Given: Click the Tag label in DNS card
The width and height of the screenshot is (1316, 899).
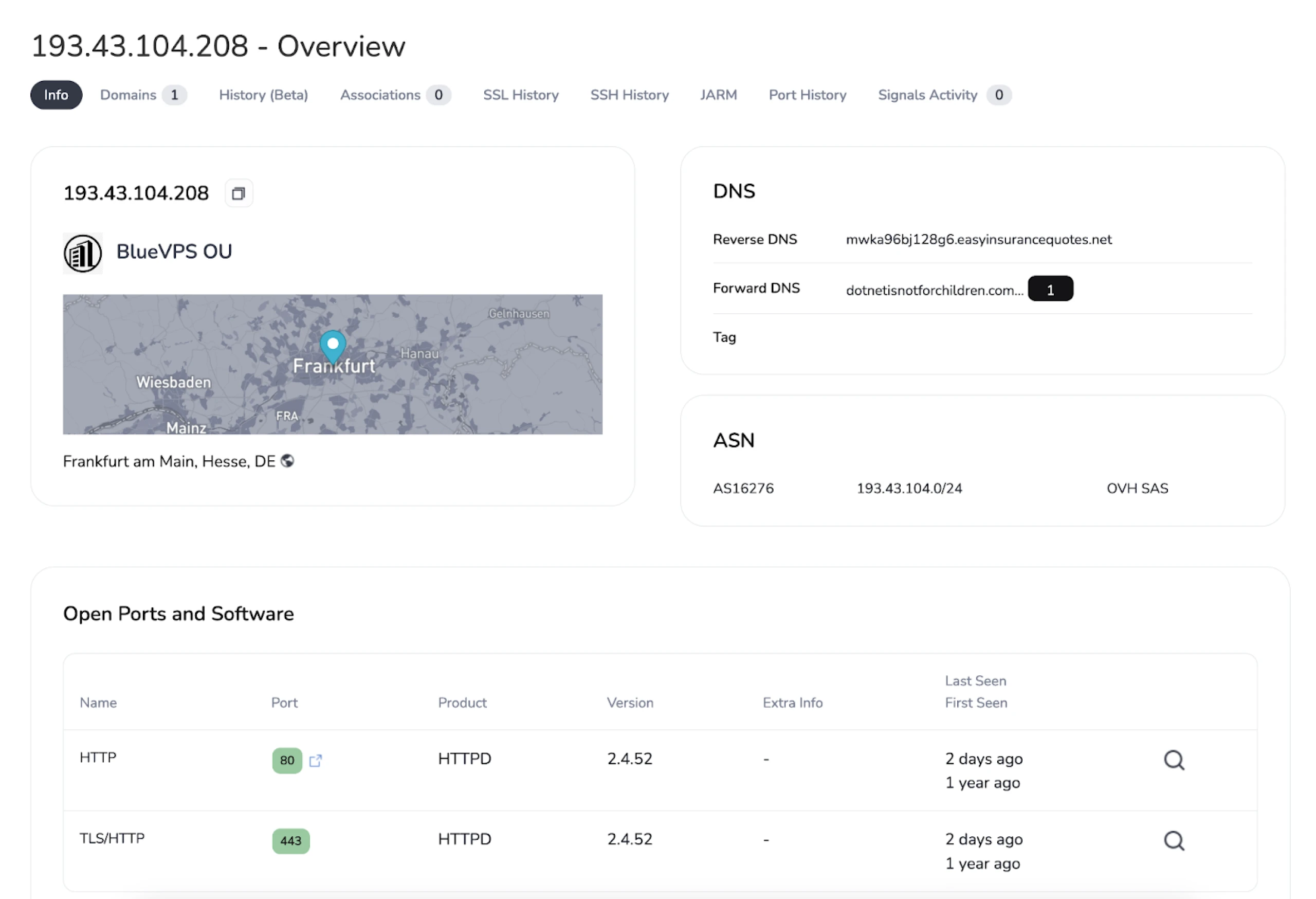Looking at the screenshot, I should [724, 337].
